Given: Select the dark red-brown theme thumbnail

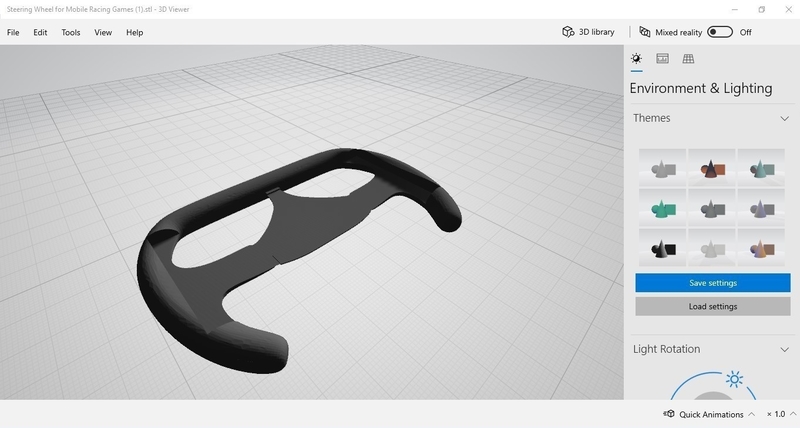Looking at the screenshot, I should pos(712,168).
